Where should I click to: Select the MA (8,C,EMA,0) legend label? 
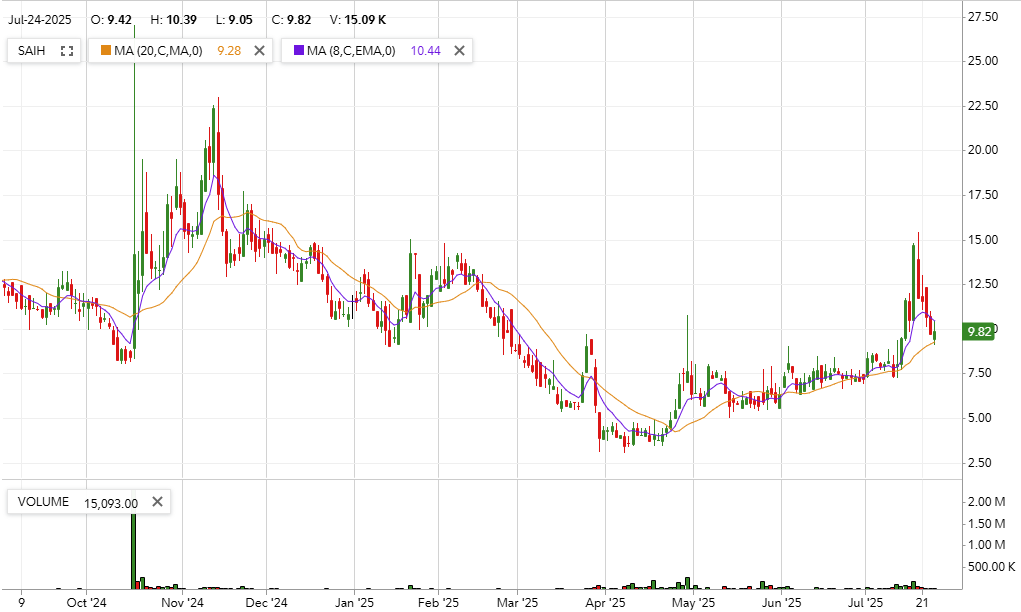(351, 51)
